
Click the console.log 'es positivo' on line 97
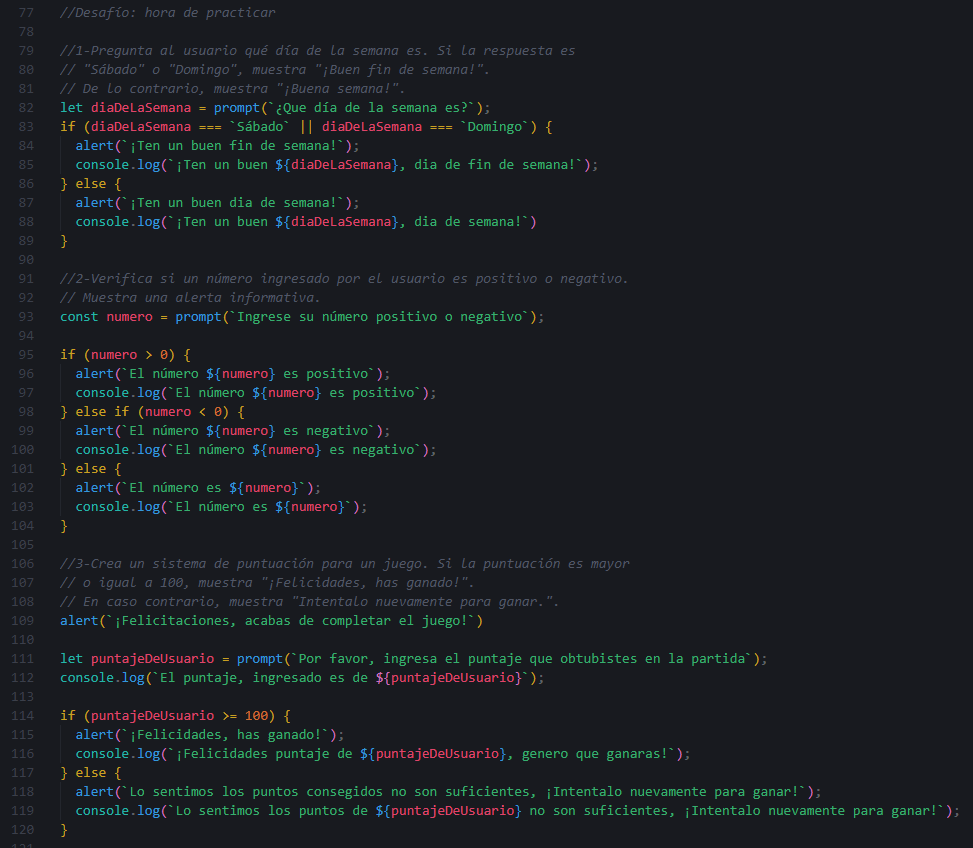[x=256, y=393]
